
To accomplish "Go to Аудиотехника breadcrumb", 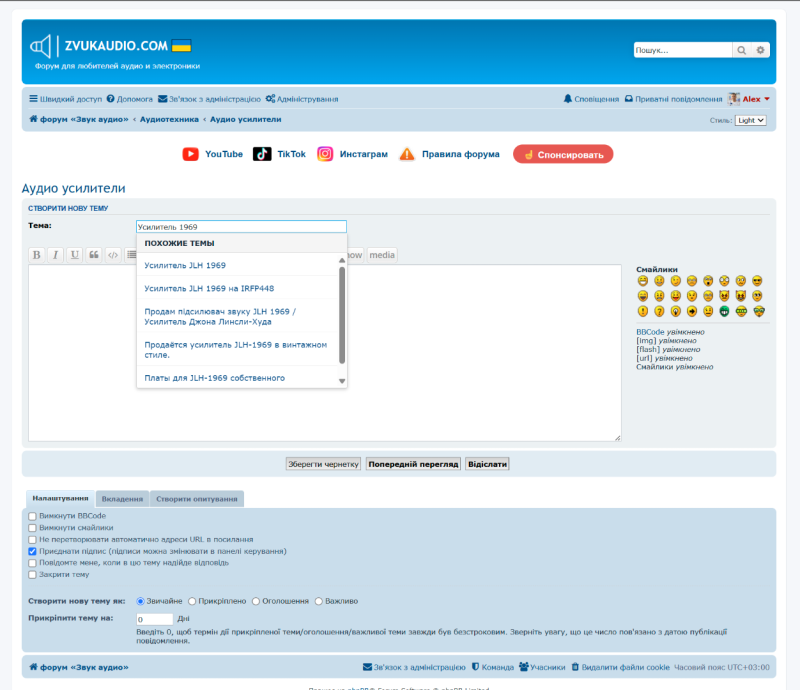I will 169,119.
